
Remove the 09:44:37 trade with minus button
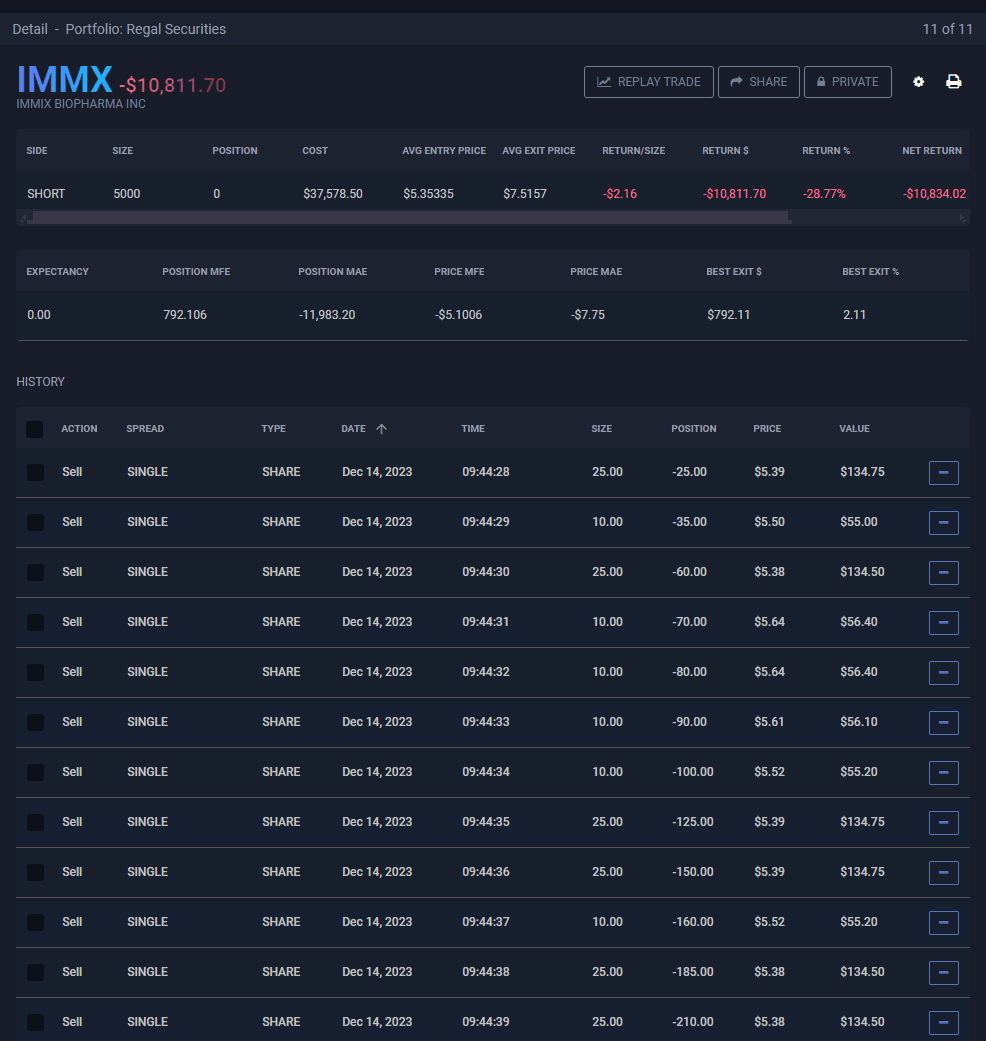click(944, 923)
